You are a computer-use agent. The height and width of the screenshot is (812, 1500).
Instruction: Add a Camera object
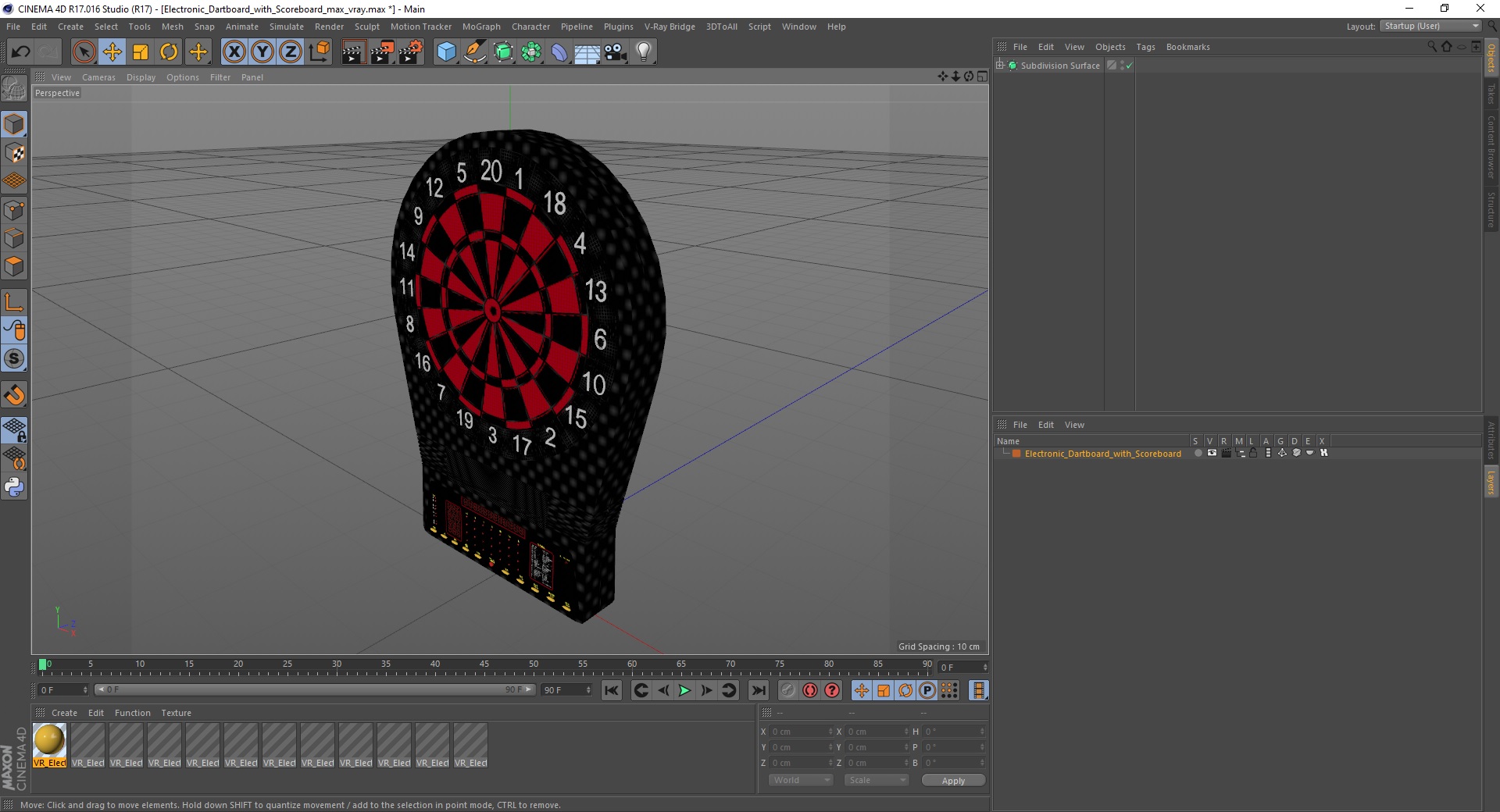pyautogui.click(x=615, y=52)
